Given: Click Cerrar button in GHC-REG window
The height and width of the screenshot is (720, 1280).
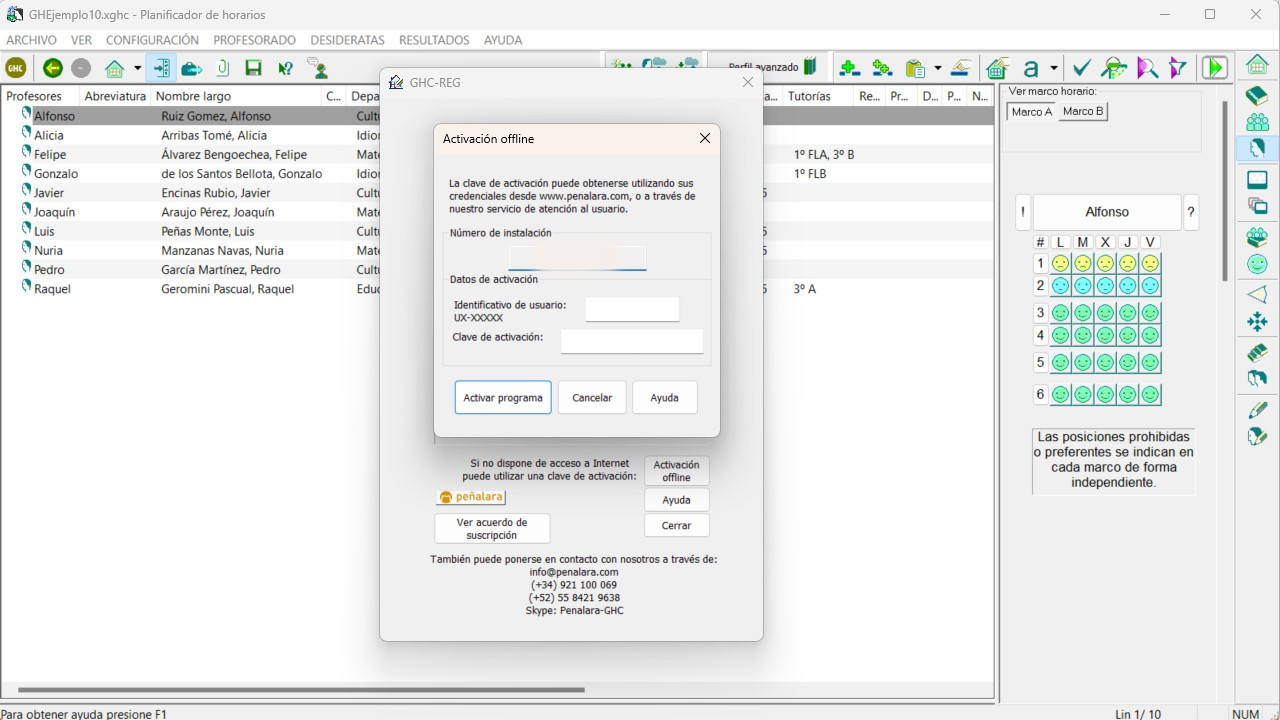Looking at the screenshot, I should [x=676, y=525].
